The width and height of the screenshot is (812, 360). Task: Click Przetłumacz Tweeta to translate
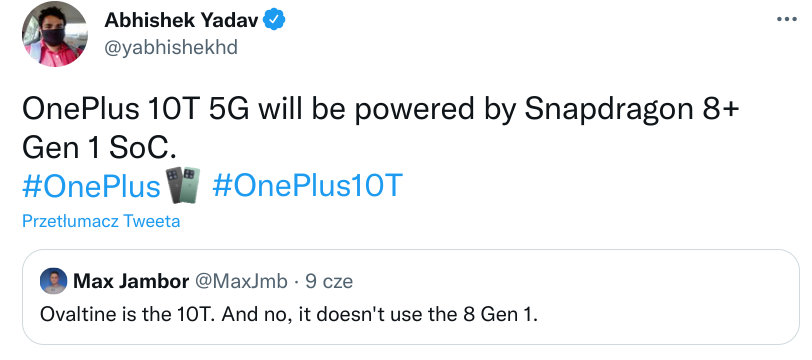(101, 222)
